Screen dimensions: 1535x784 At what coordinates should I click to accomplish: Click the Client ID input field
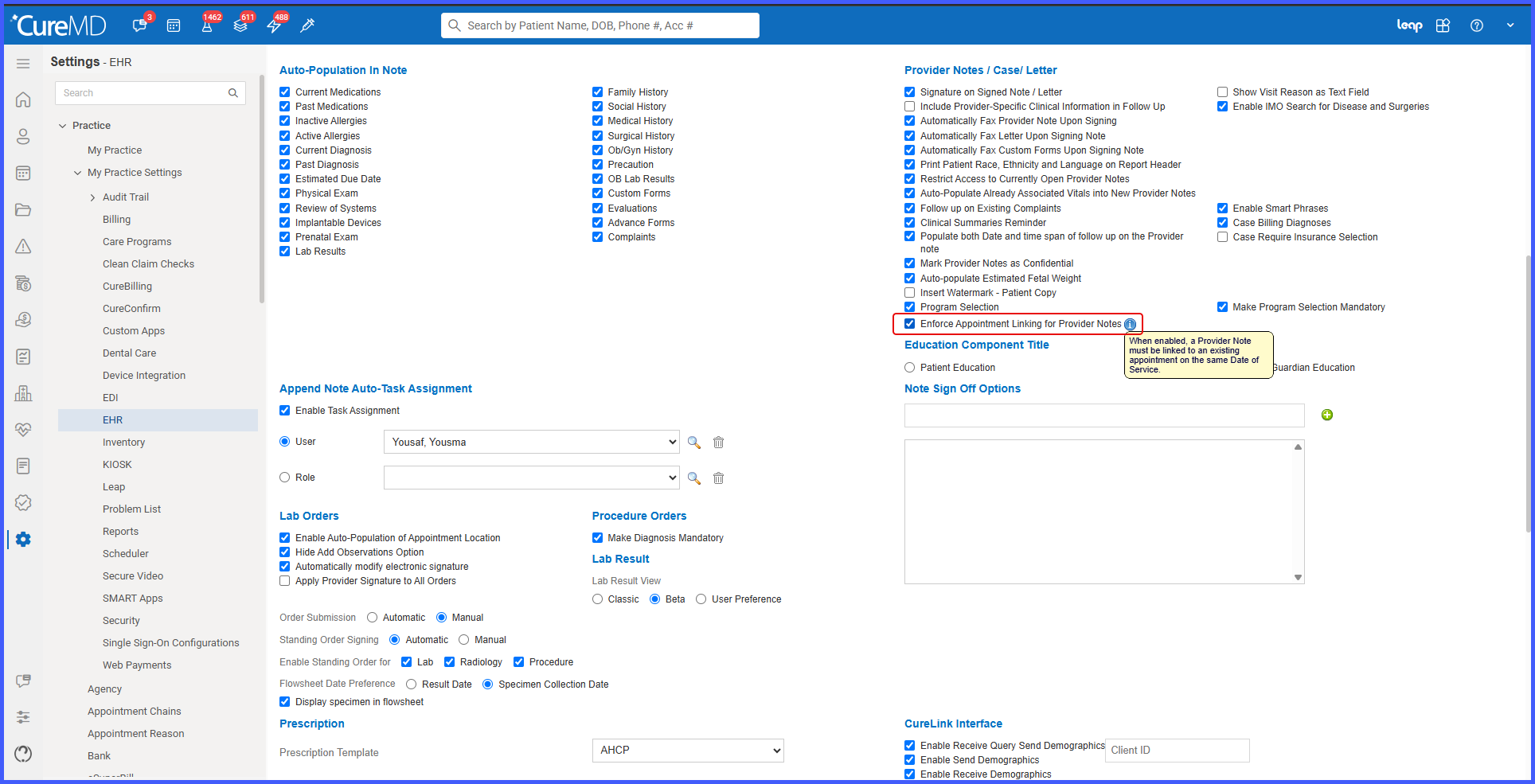pos(1178,751)
